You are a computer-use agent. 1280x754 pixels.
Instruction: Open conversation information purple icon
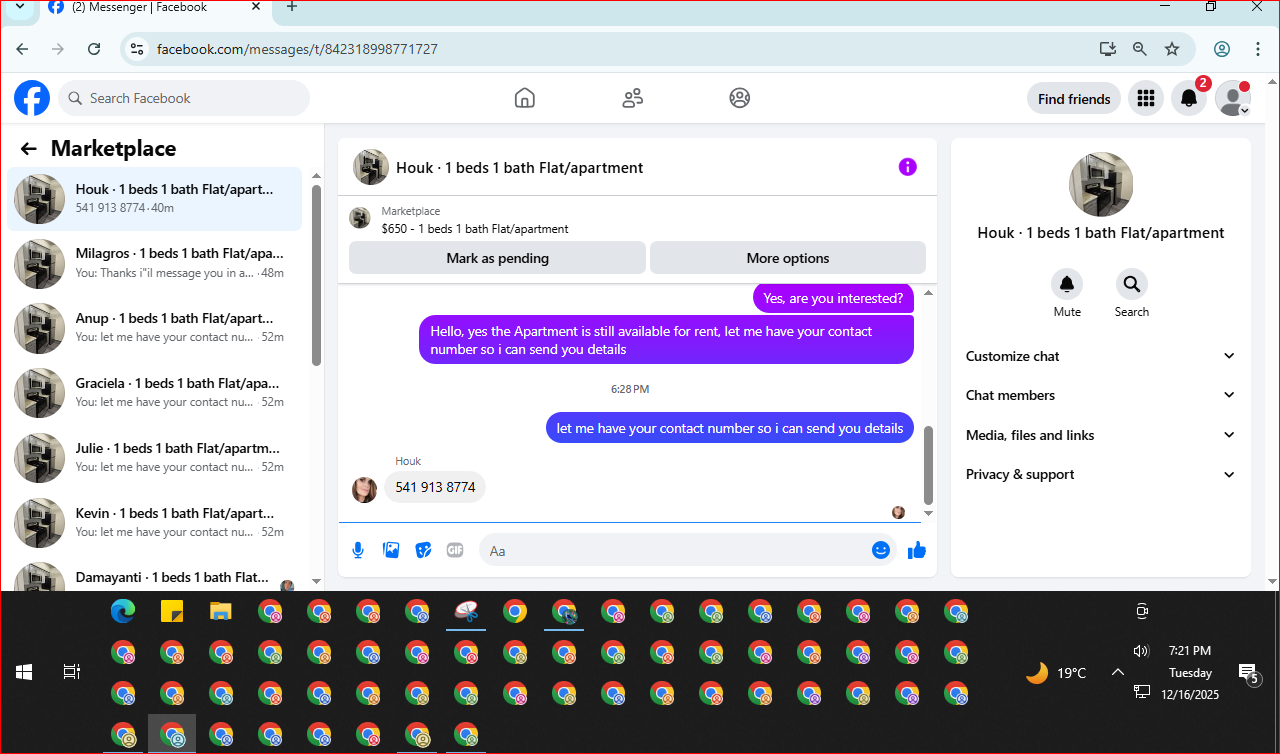click(907, 167)
